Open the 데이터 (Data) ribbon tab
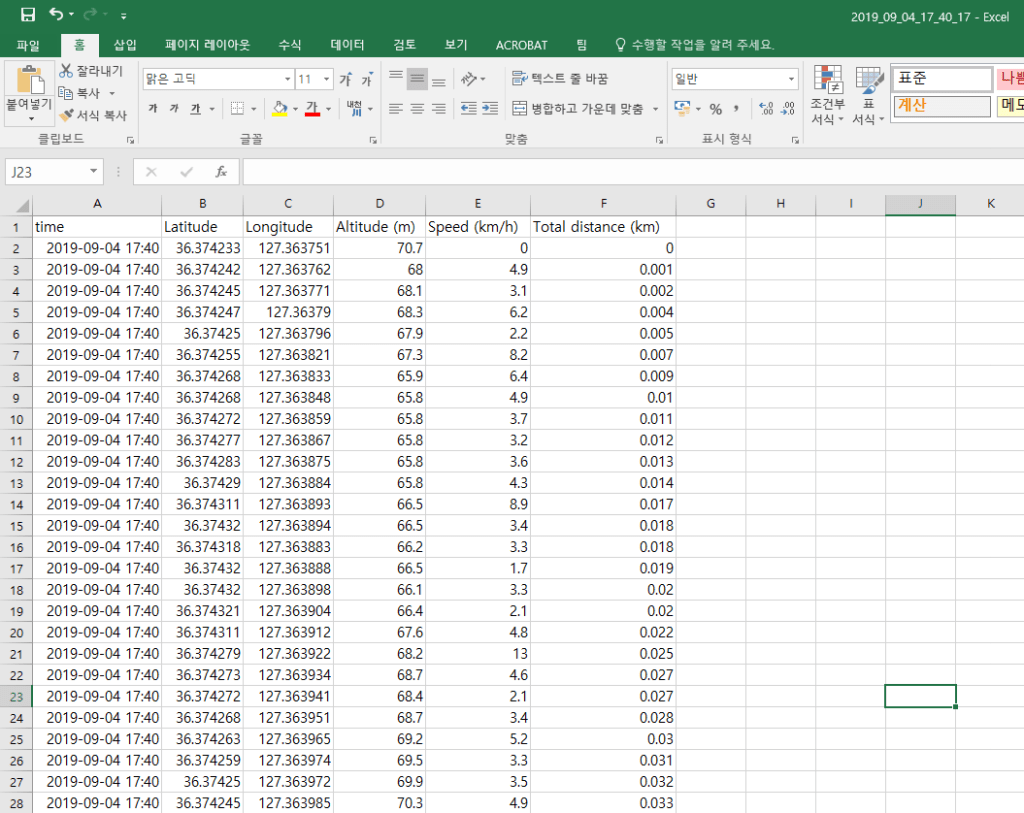The height and width of the screenshot is (813, 1024). coord(347,45)
